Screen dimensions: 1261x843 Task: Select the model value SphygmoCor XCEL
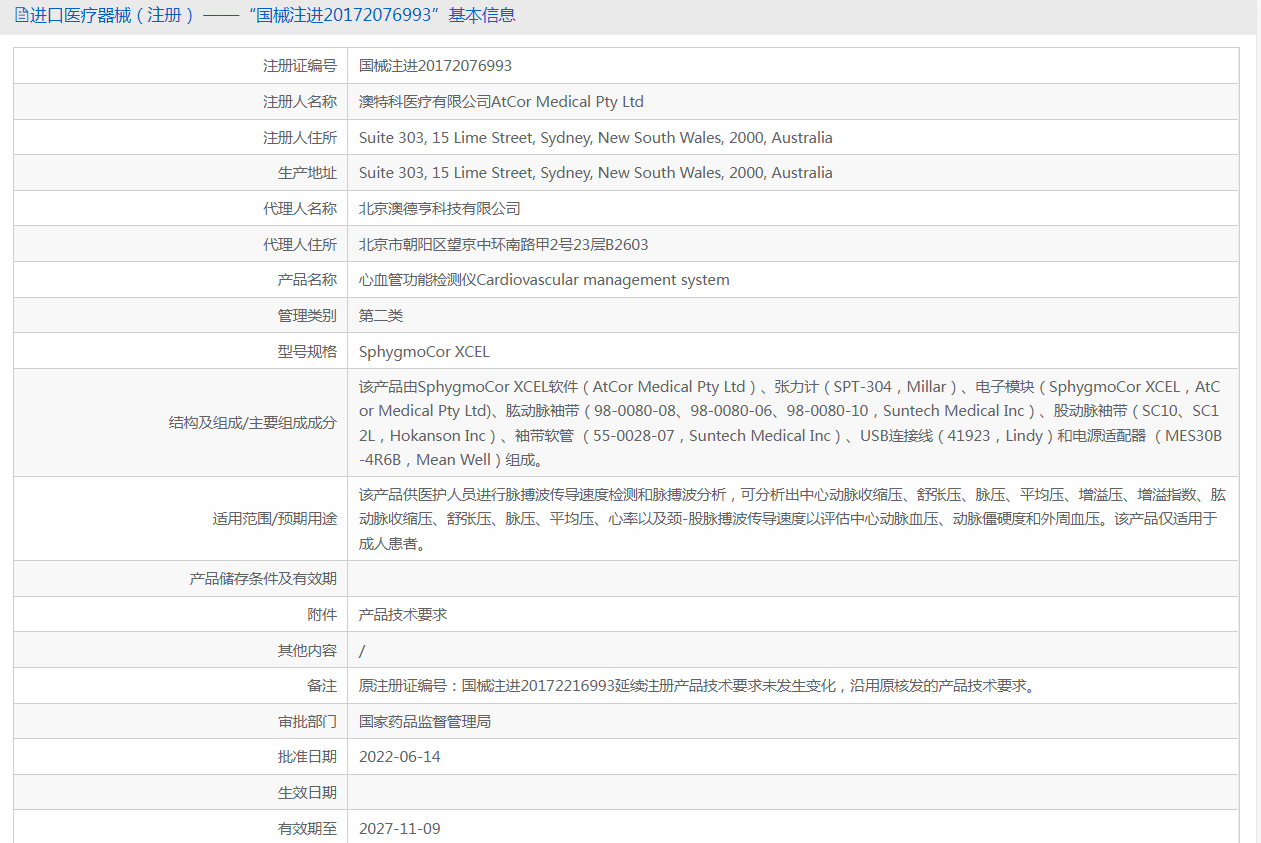[424, 352]
